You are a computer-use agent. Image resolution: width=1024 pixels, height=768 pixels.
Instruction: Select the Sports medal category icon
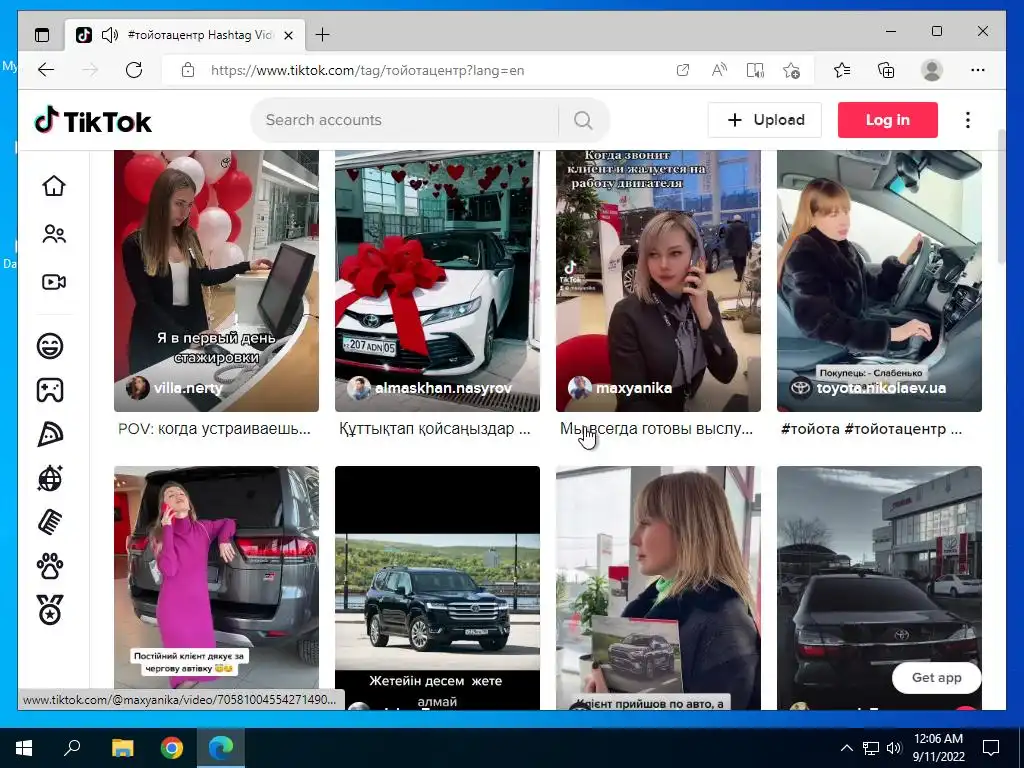(50, 610)
